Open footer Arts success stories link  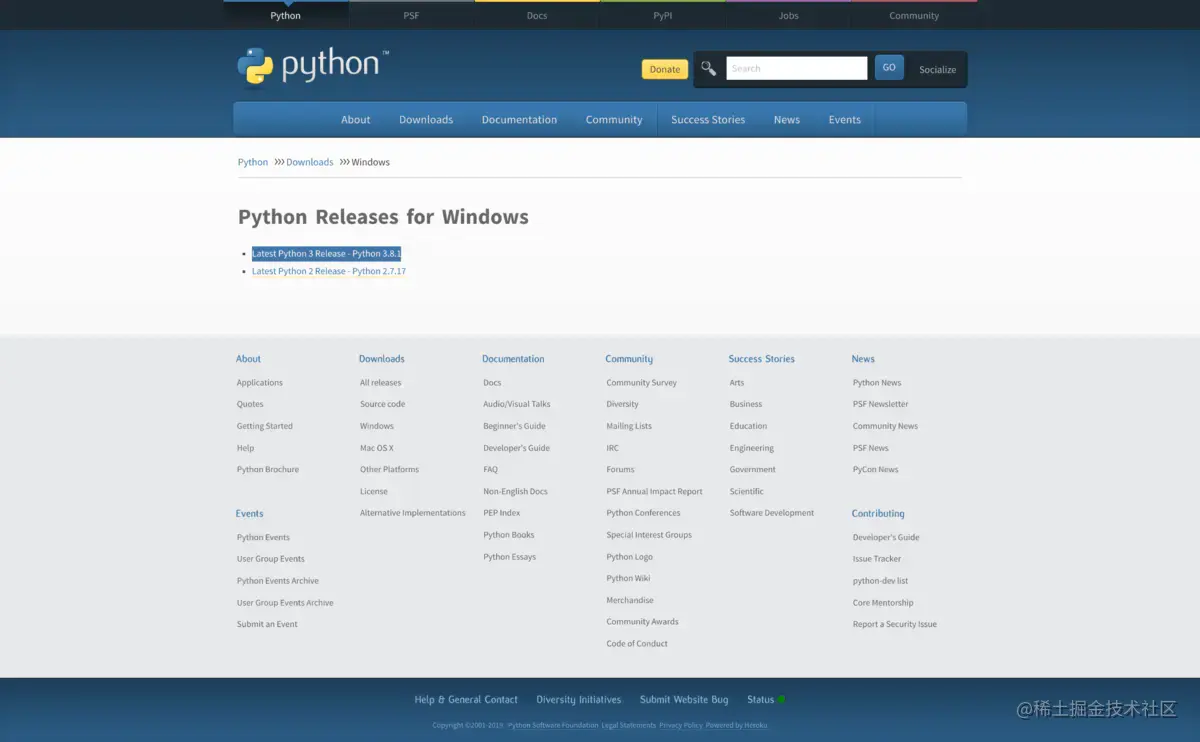coord(737,383)
